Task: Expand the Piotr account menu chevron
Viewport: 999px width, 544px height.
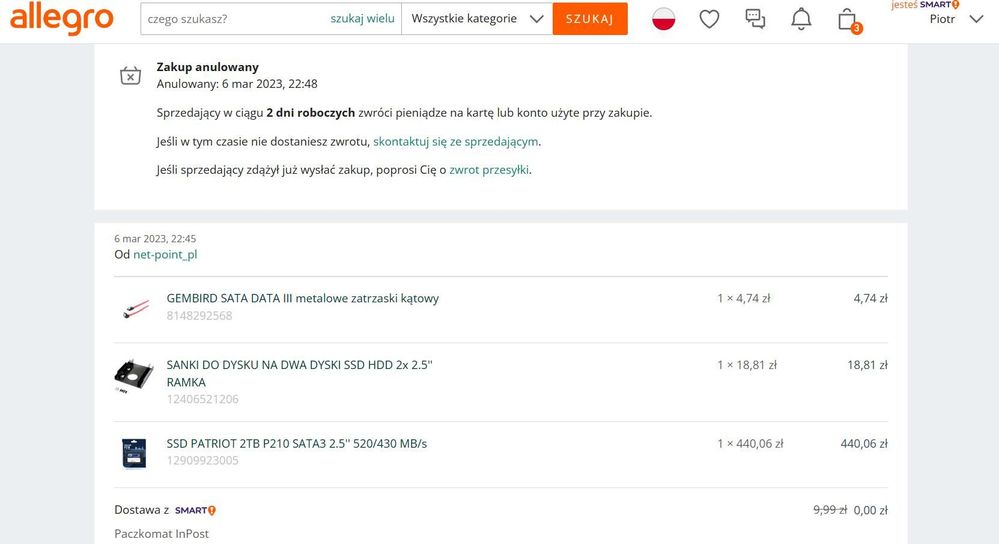Action: (x=976, y=19)
